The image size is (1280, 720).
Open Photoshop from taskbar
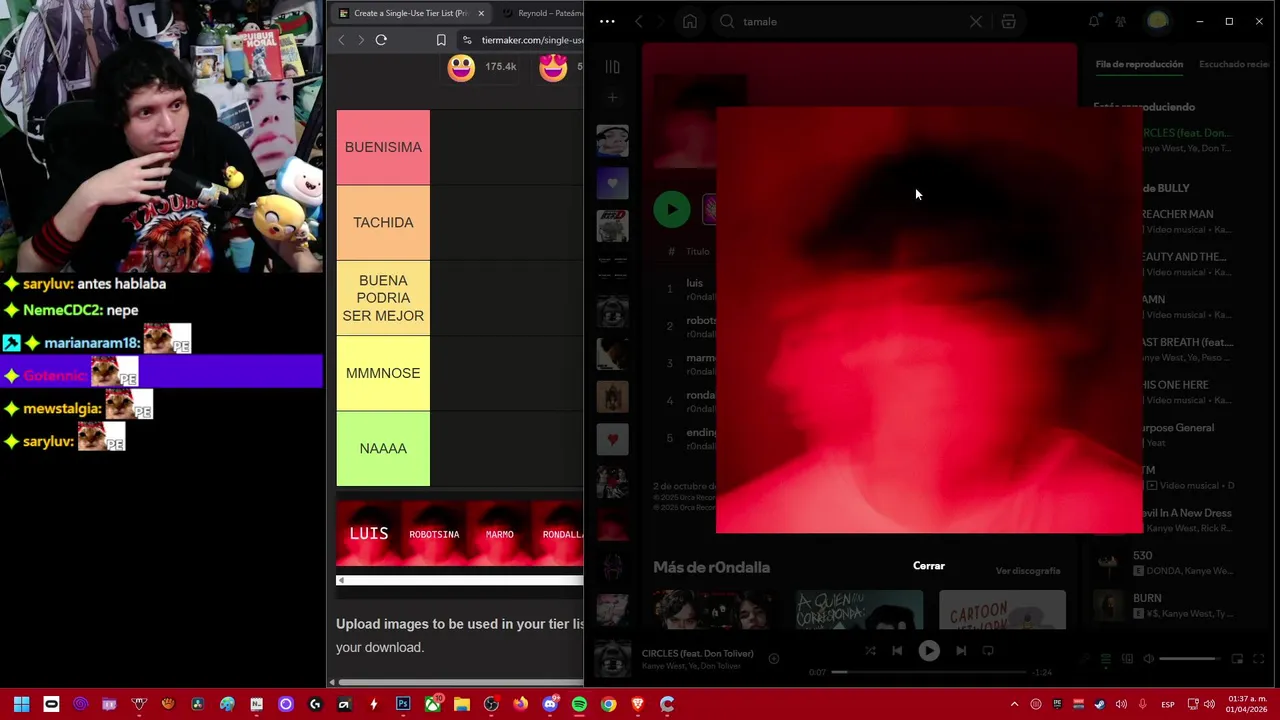click(x=403, y=704)
